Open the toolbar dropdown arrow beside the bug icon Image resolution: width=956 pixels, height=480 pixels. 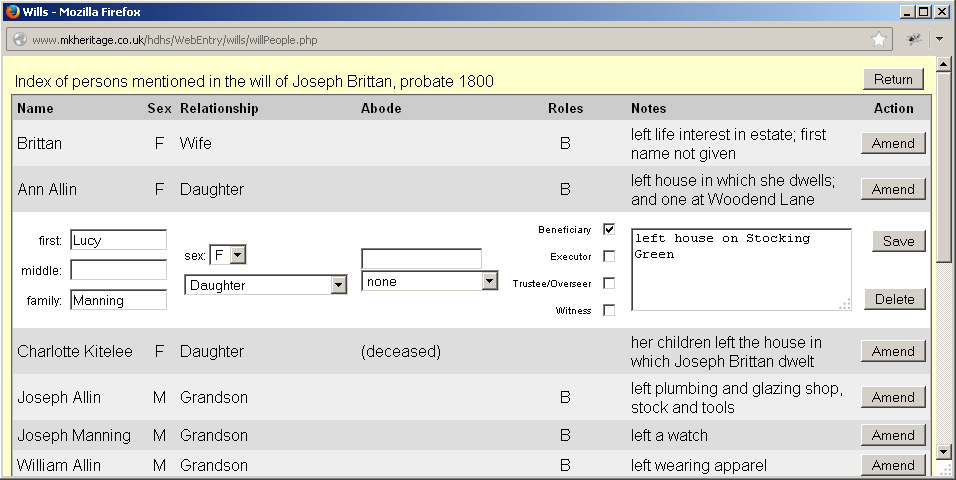[x=938, y=40]
